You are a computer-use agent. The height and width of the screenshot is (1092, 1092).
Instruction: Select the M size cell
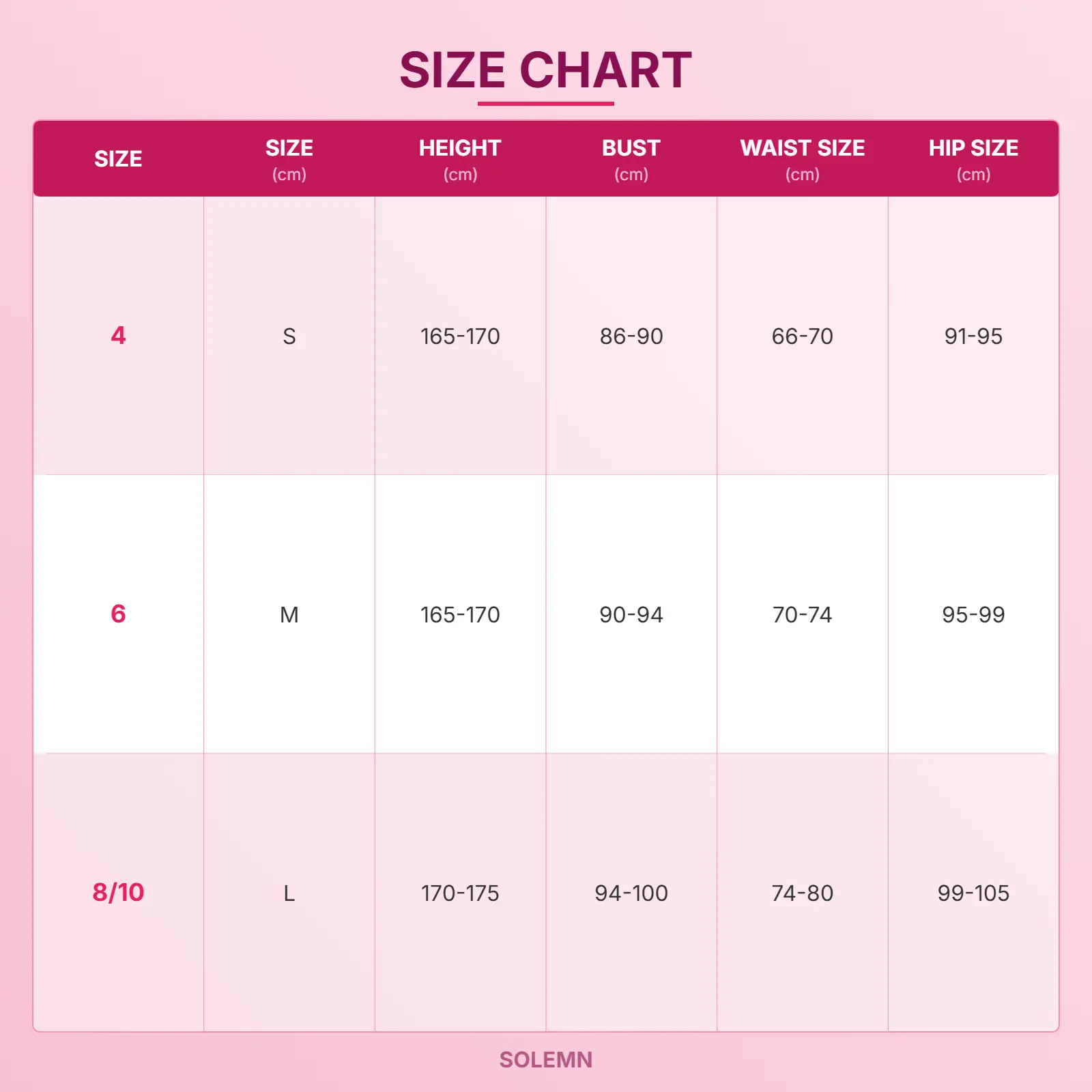pyautogui.click(x=289, y=614)
